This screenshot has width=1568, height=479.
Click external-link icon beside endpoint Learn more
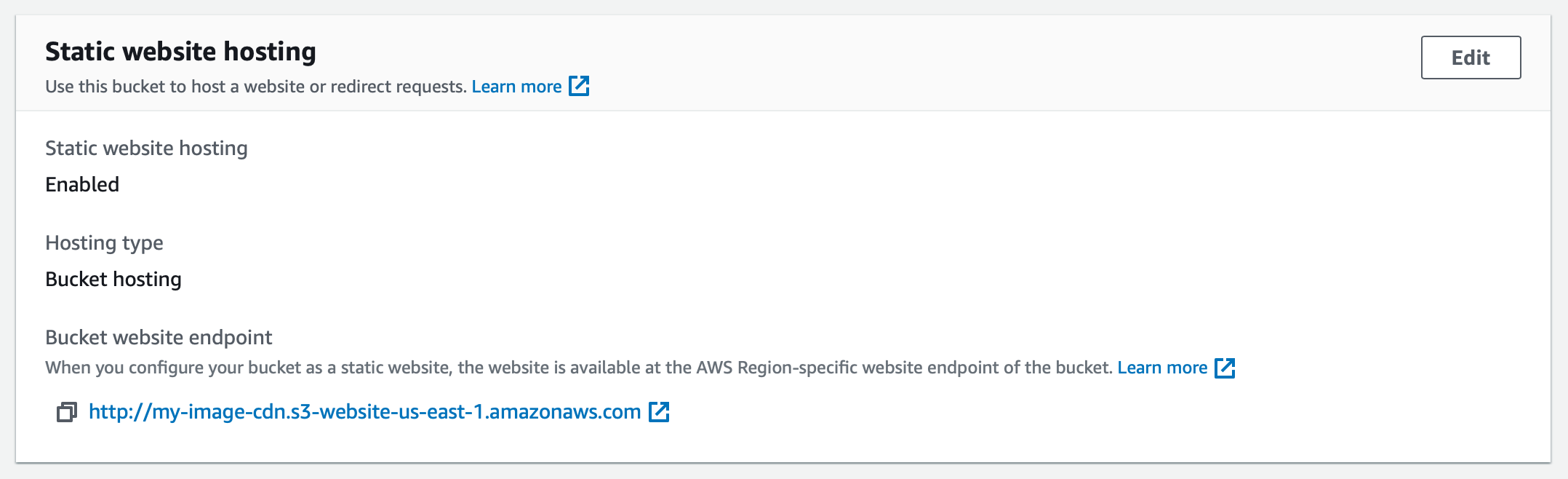(x=1225, y=368)
